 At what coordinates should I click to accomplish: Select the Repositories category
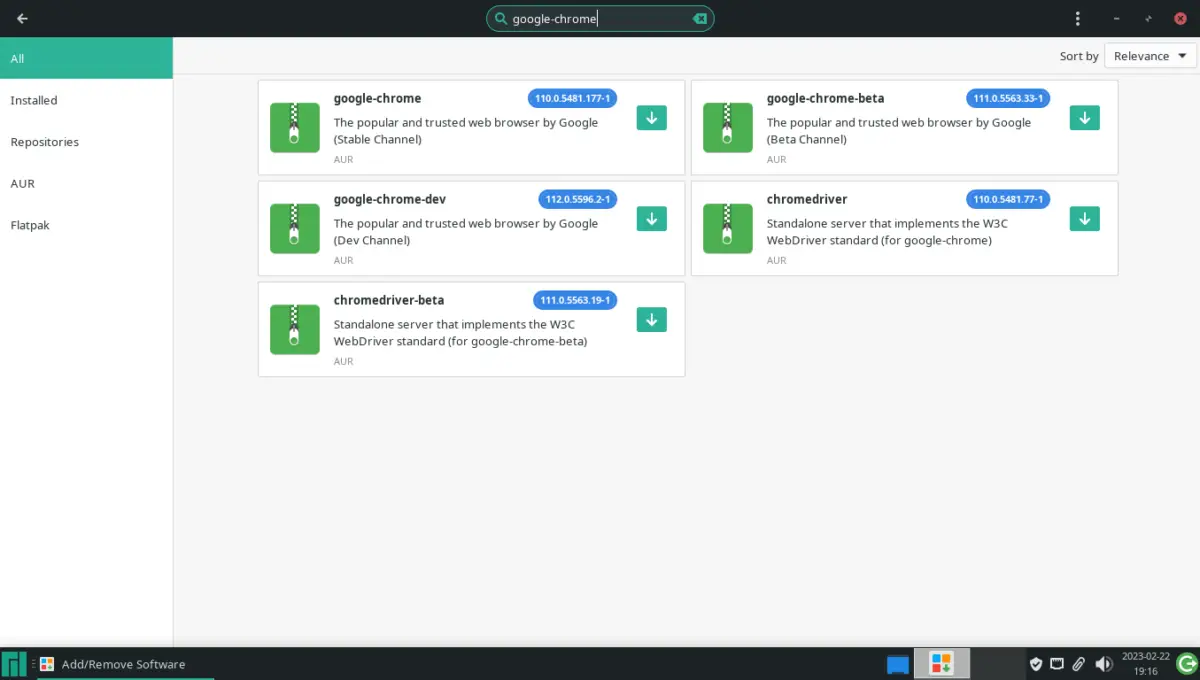pos(86,142)
